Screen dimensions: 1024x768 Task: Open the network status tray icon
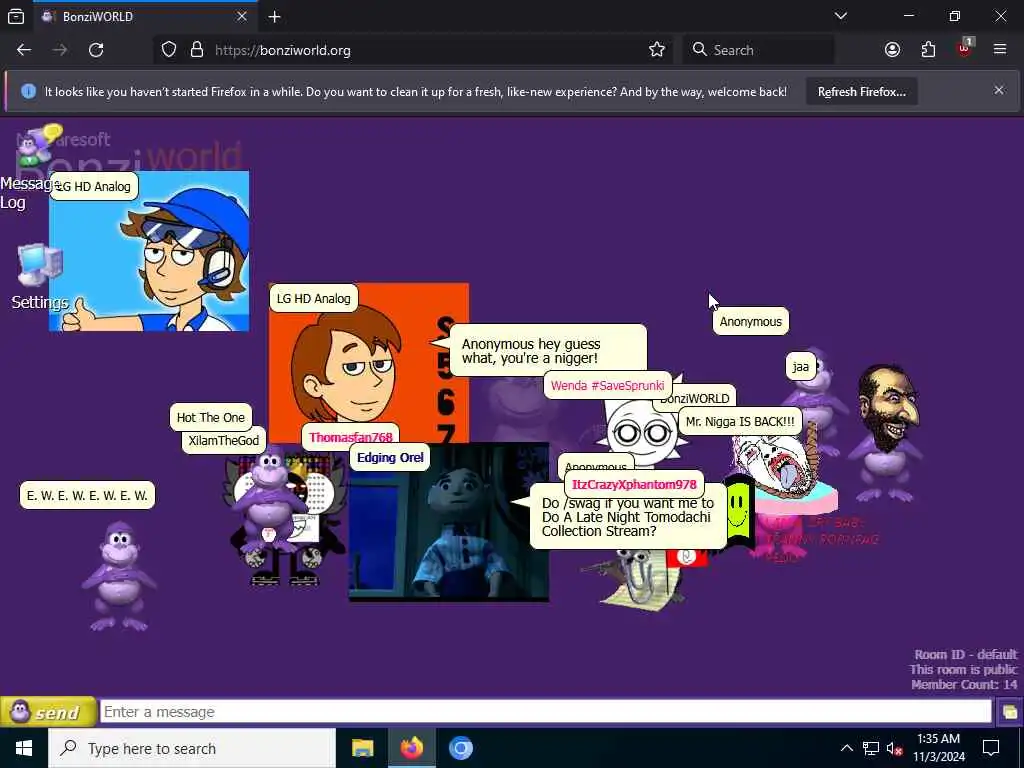[x=871, y=748]
